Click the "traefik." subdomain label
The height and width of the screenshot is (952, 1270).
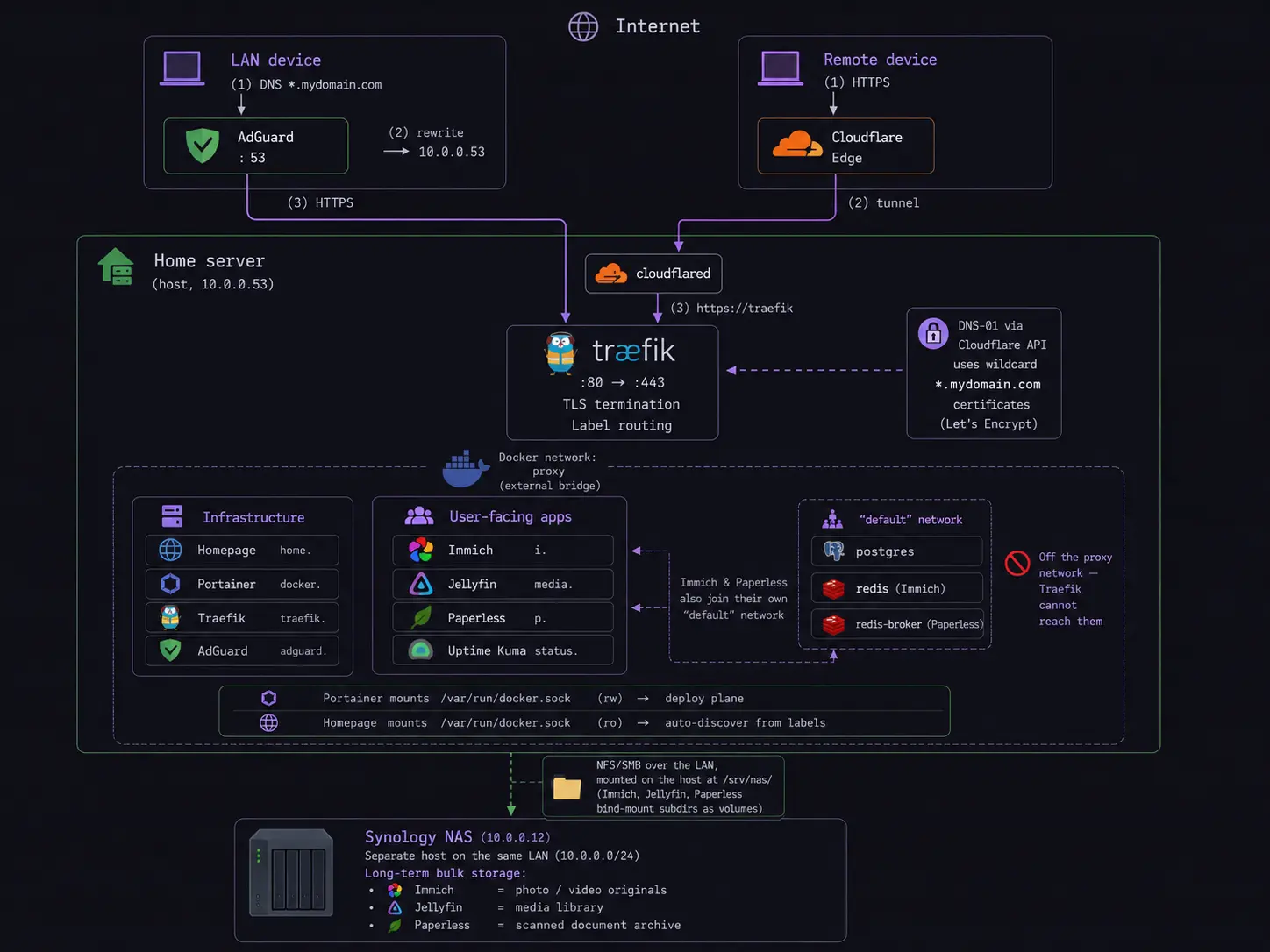pos(303,618)
